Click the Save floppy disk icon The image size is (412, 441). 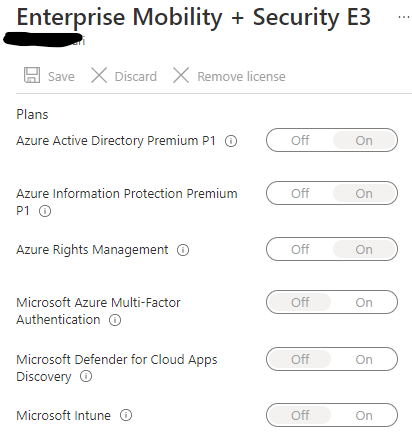pos(32,75)
